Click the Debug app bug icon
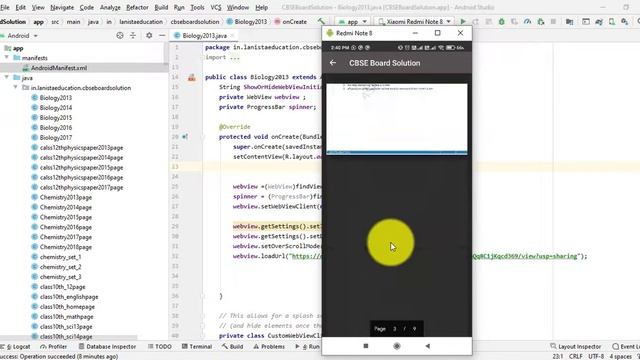 tap(502, 22)
